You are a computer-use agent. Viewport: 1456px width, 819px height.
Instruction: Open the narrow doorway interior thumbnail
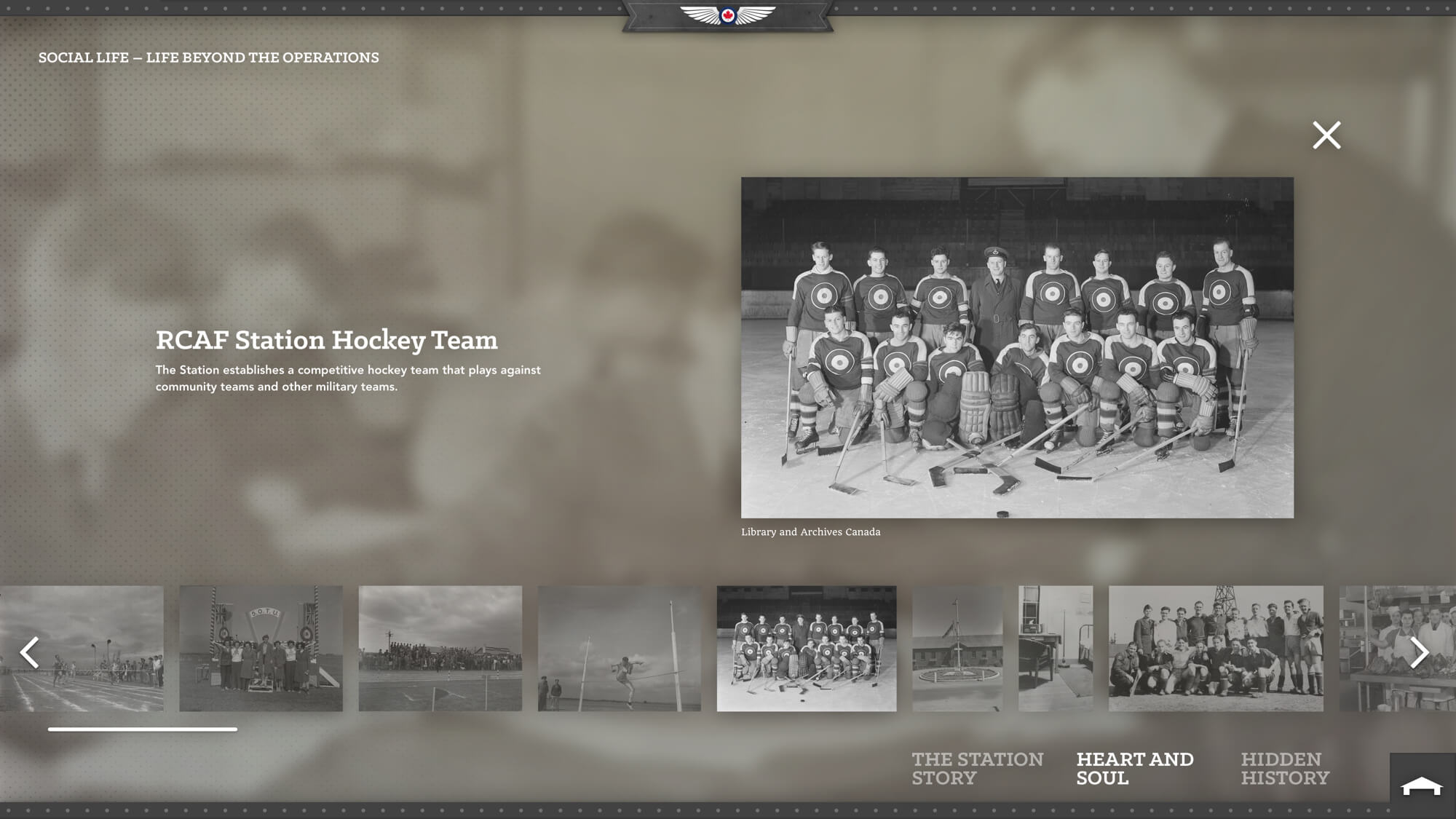1055,648
